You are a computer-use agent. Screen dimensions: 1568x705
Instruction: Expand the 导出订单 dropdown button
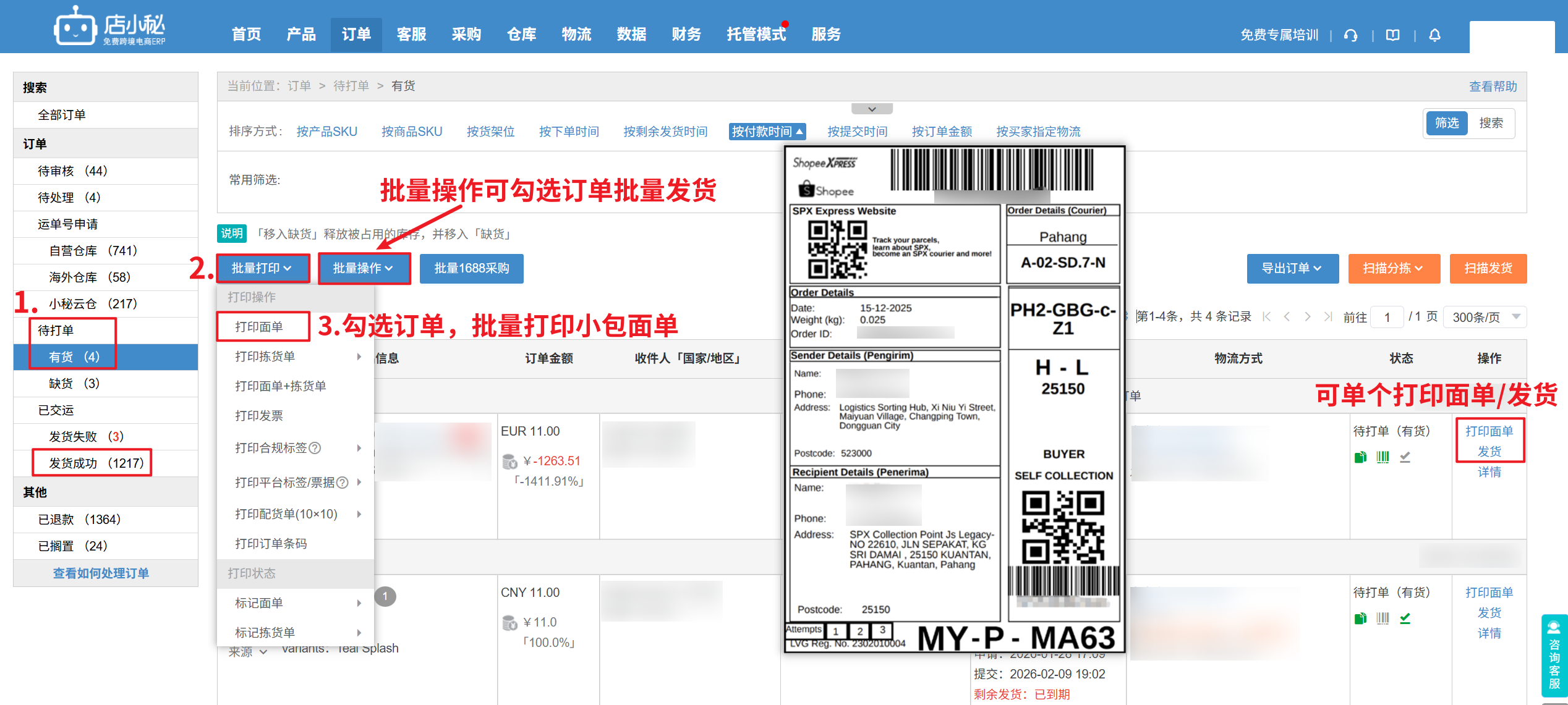(1292, 268)
